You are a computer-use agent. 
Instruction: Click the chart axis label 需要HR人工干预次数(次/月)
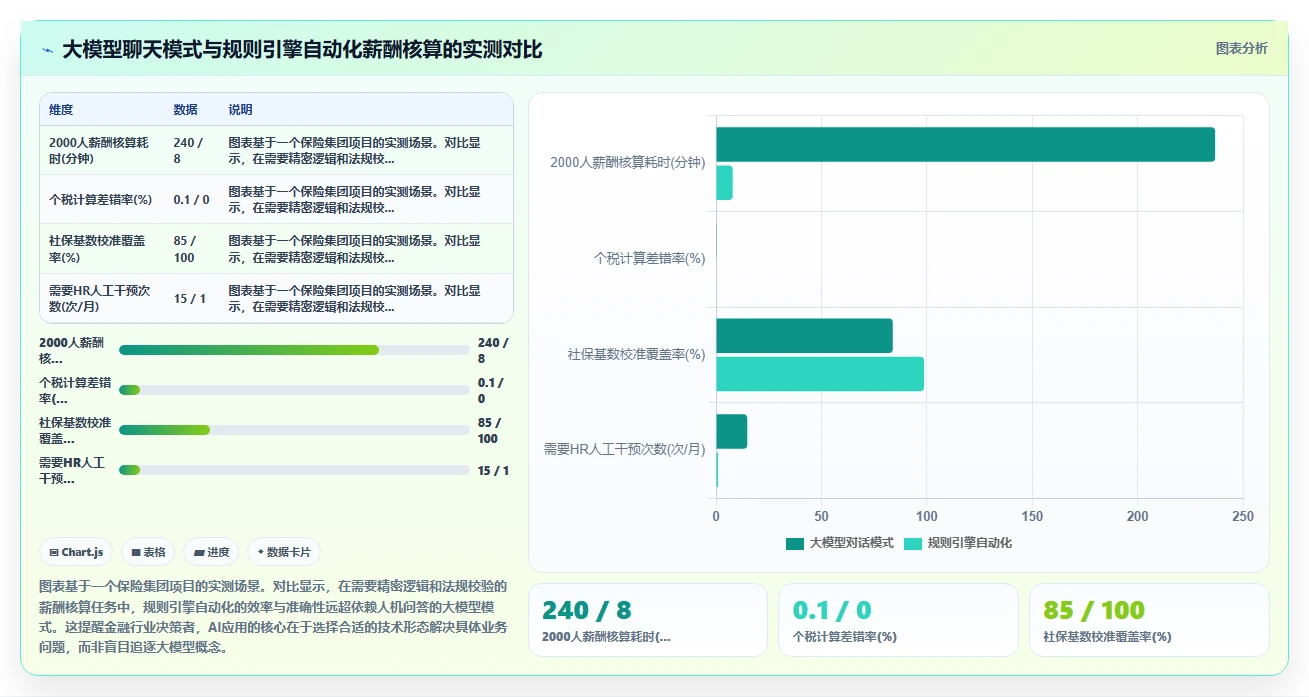pos(624,449)
